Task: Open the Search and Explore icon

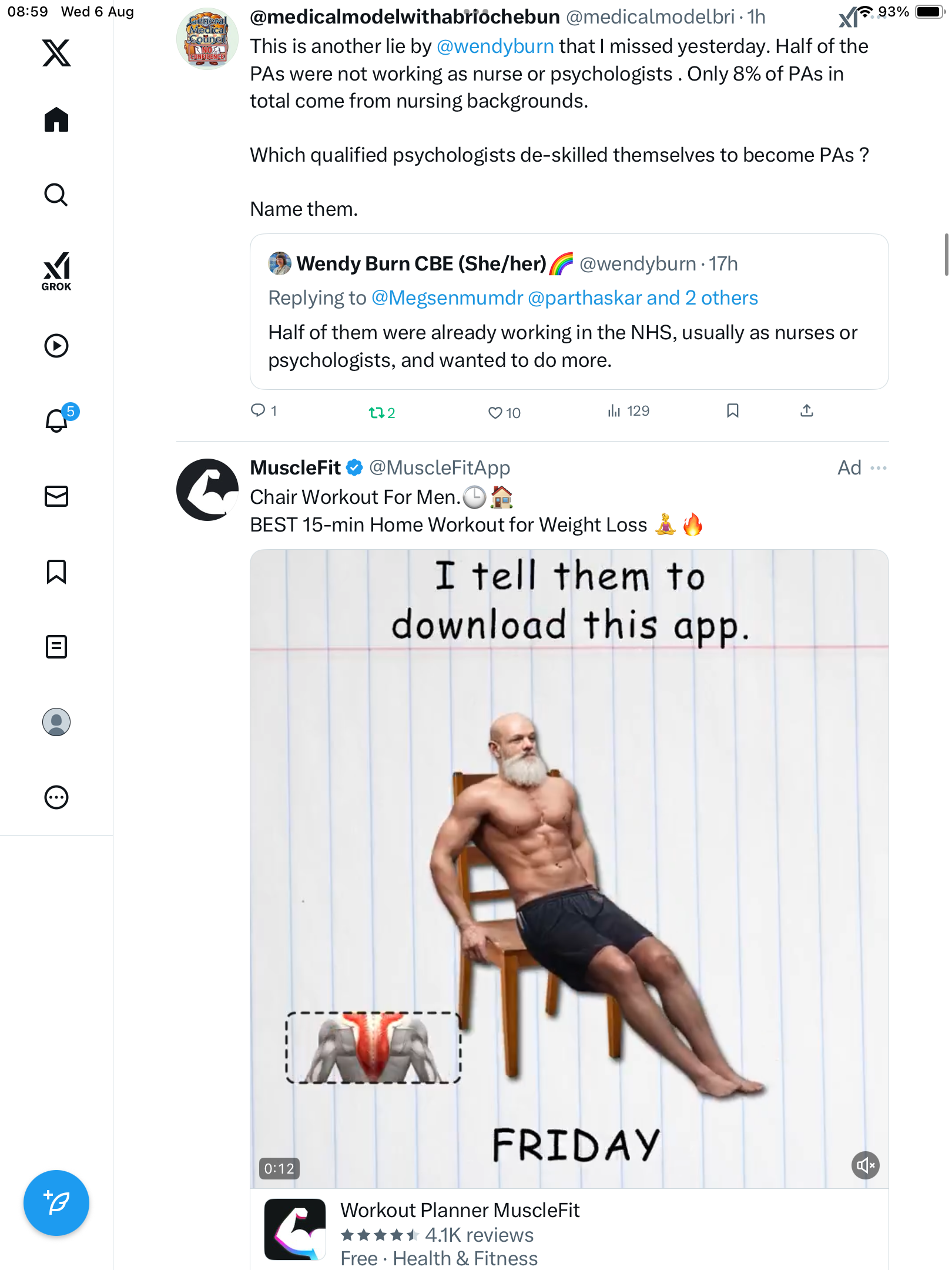Action: [x=56, y=195]
